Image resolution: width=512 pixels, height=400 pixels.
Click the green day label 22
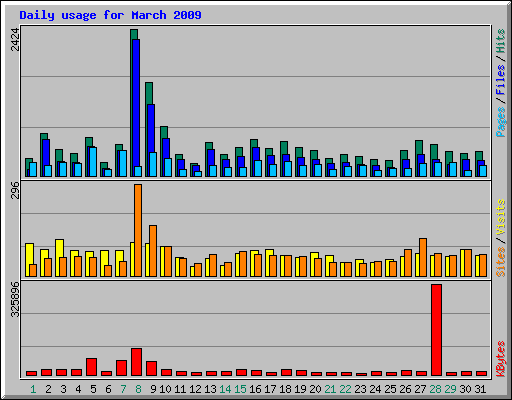click(345, 389)
